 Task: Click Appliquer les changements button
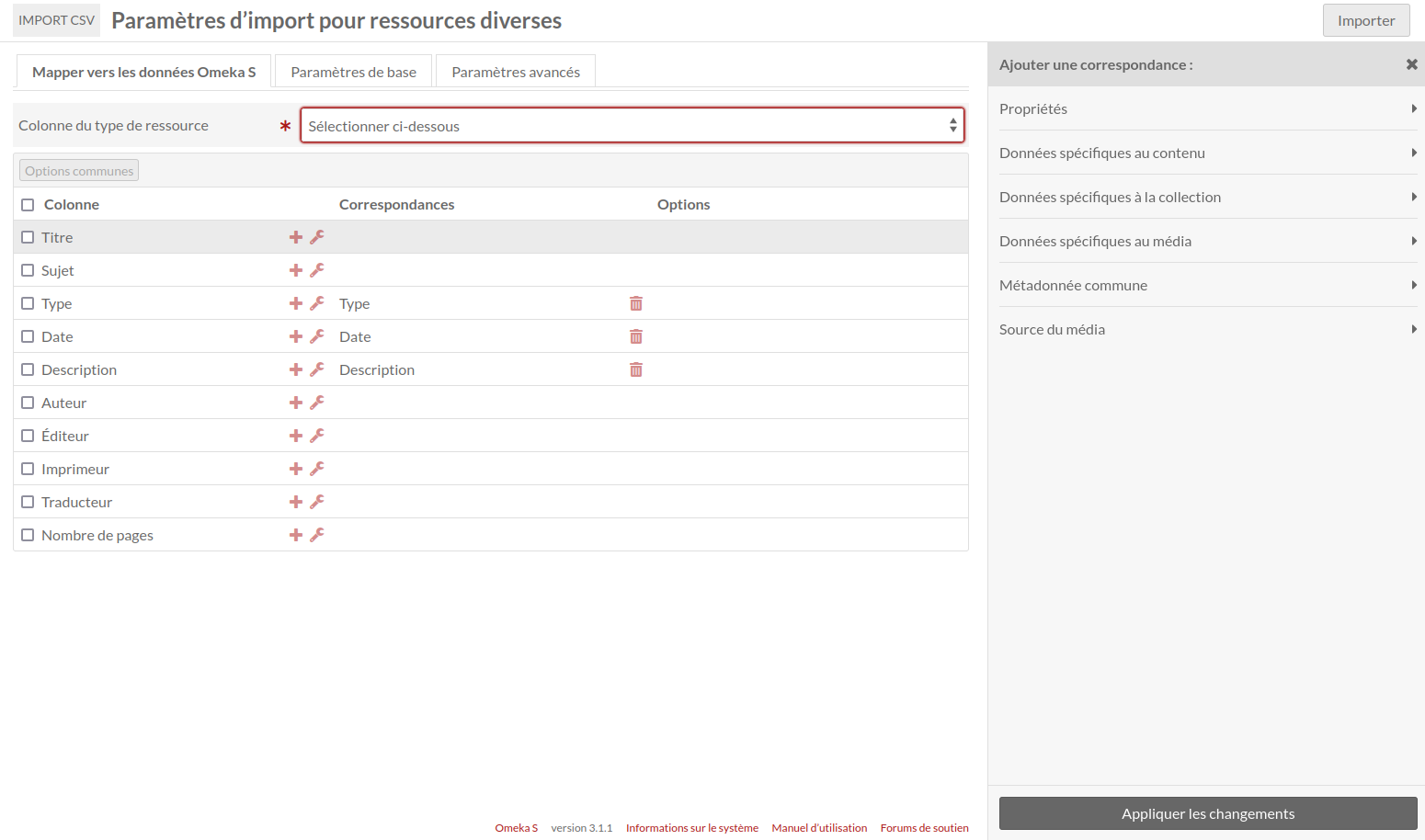(1208, 813)
